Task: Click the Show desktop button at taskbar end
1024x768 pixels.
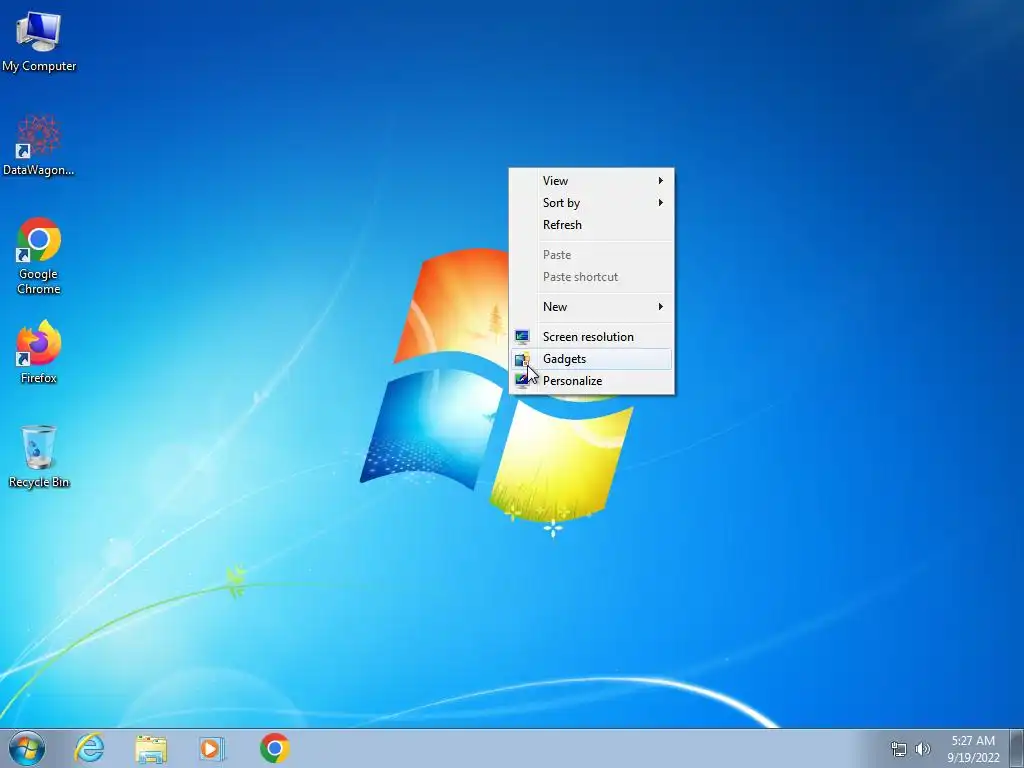Action: pyautogui.click(x=1017, y=748)
